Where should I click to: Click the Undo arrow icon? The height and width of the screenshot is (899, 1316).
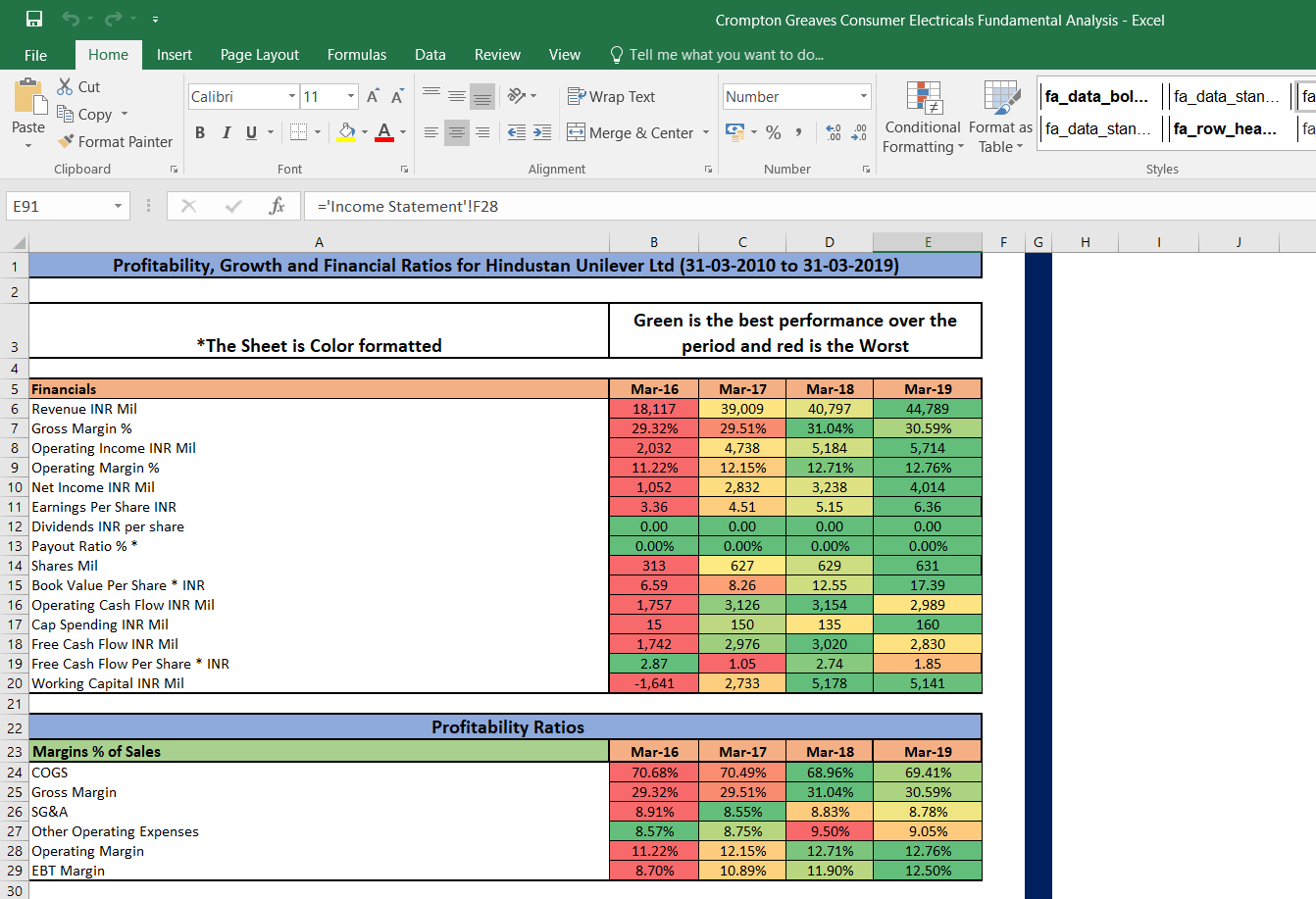click(x=70, y=19)
